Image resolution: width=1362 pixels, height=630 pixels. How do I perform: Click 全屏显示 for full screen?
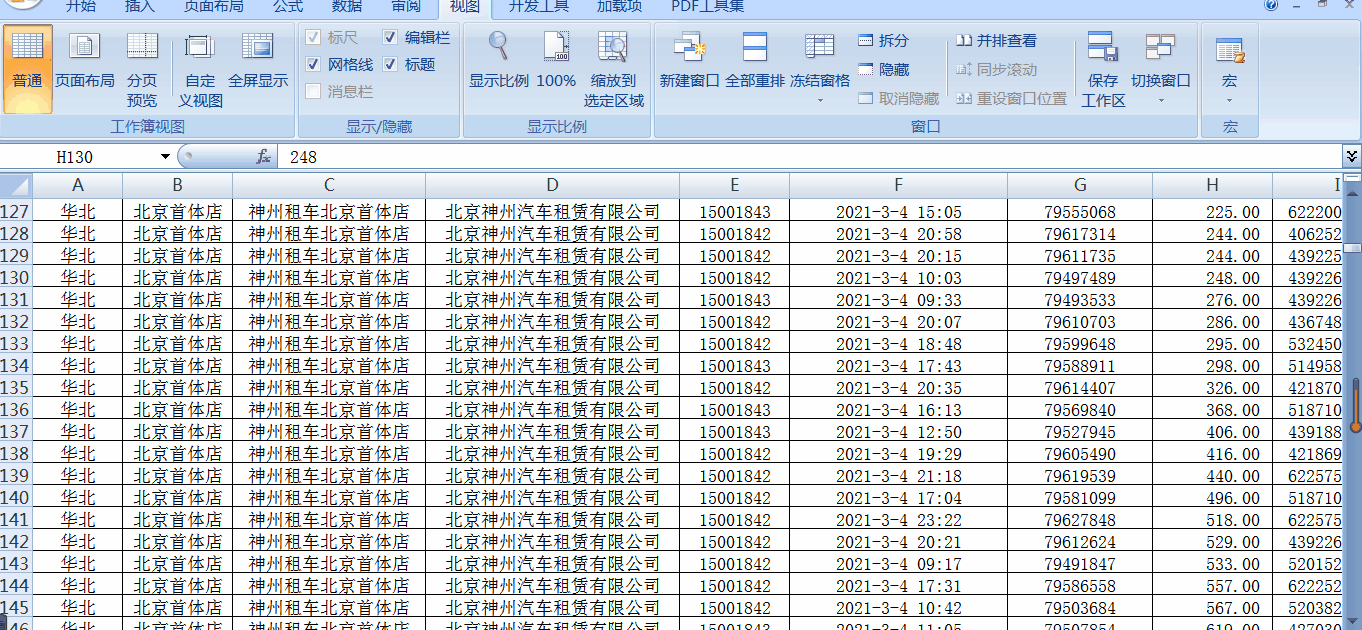(x=258, y=70)
